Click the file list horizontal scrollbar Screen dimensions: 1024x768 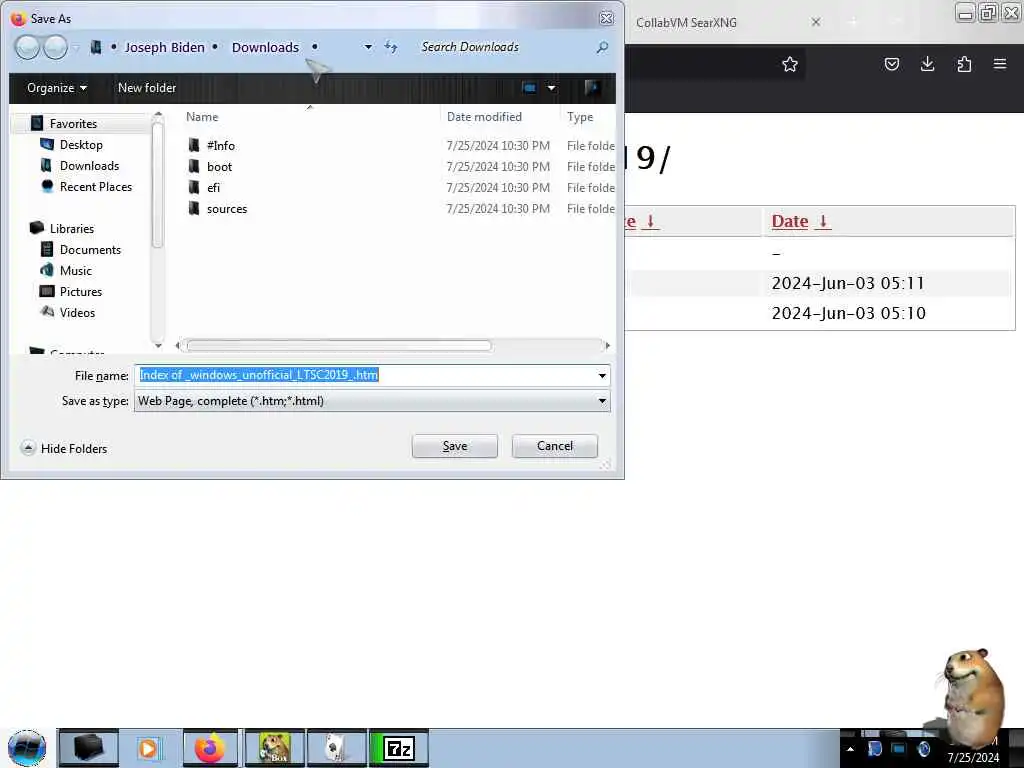(337, 345)
